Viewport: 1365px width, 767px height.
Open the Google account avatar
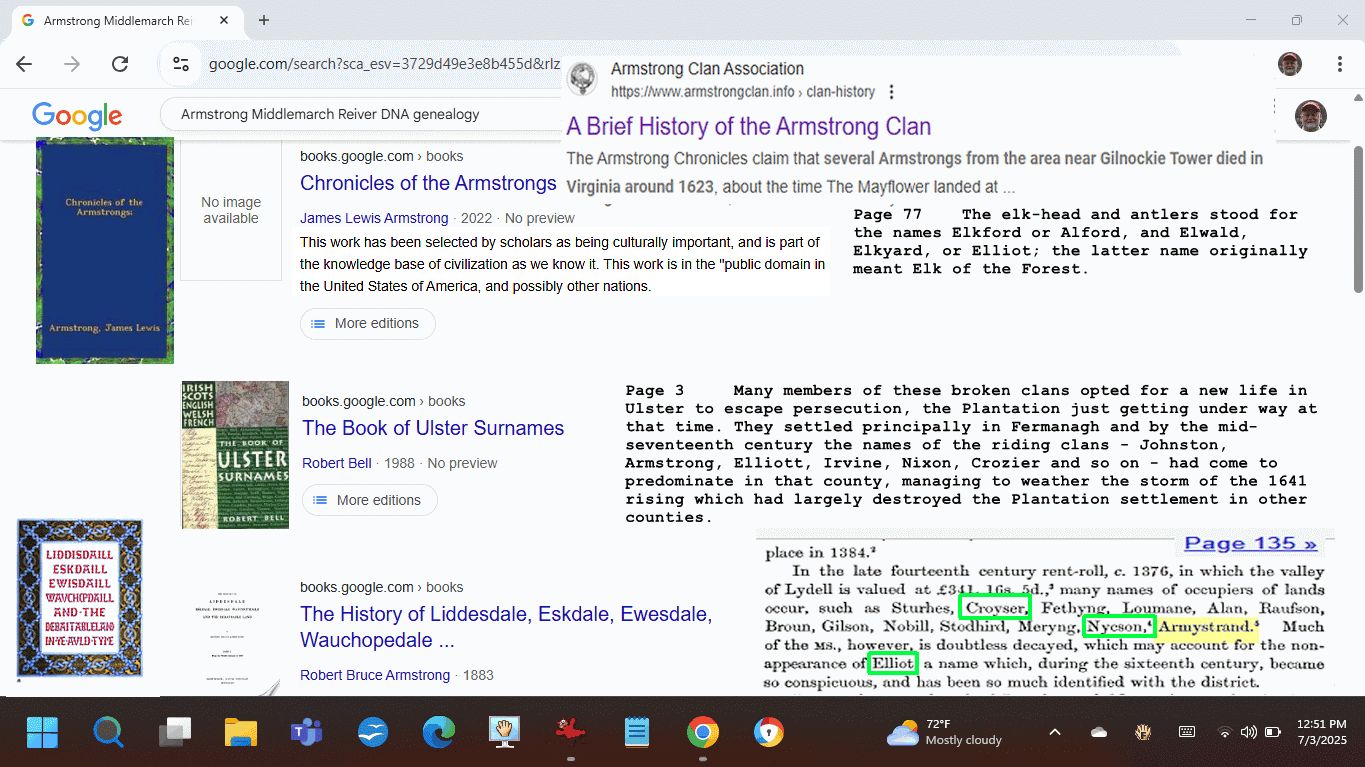(x=1310, y=115)
